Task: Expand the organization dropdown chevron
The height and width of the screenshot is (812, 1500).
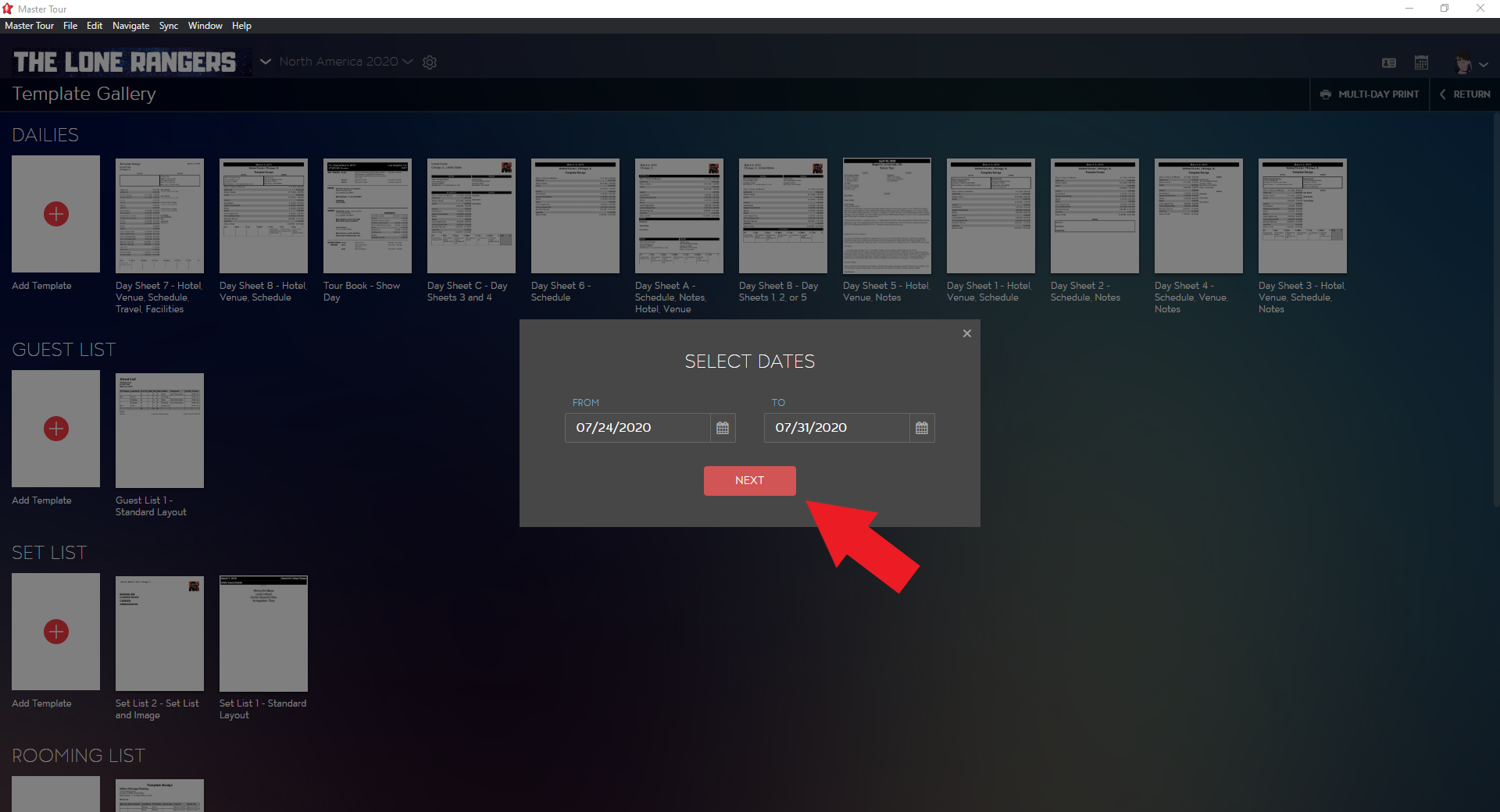Action: point(266,62)
